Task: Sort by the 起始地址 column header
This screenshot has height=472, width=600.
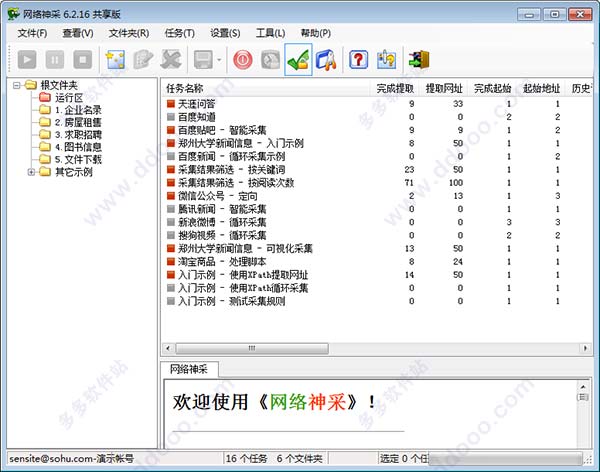Action: click(541, 88)
